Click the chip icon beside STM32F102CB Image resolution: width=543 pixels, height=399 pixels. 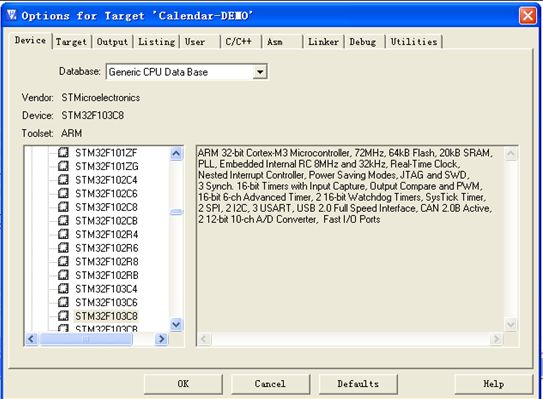[63, 220]
